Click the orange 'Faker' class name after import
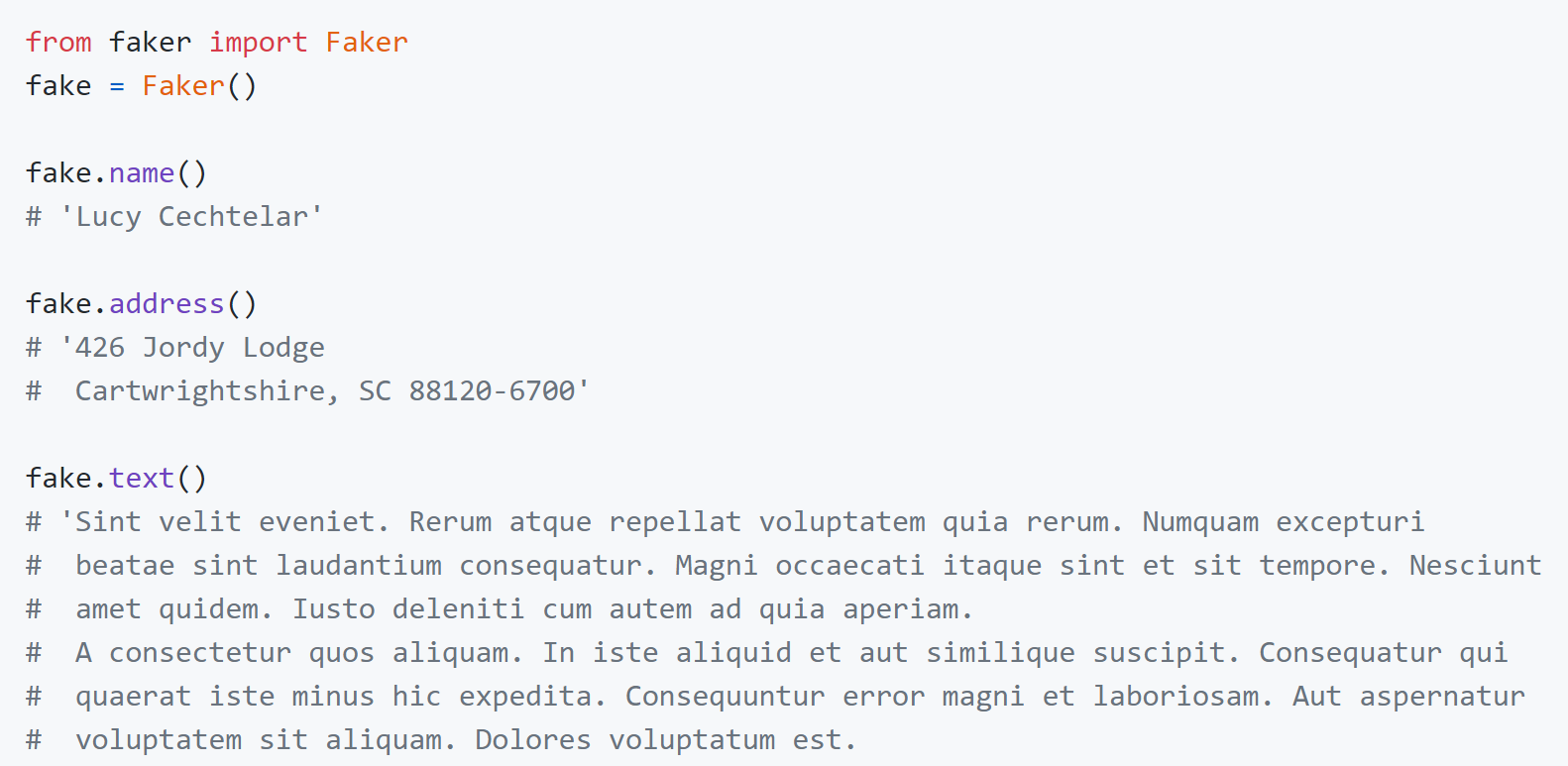The image size is (1568, 766). [x=367, y=43]
